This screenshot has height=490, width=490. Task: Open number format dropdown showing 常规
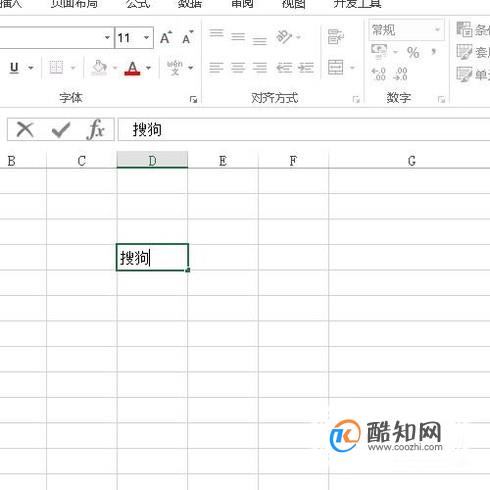coord(406,30)
